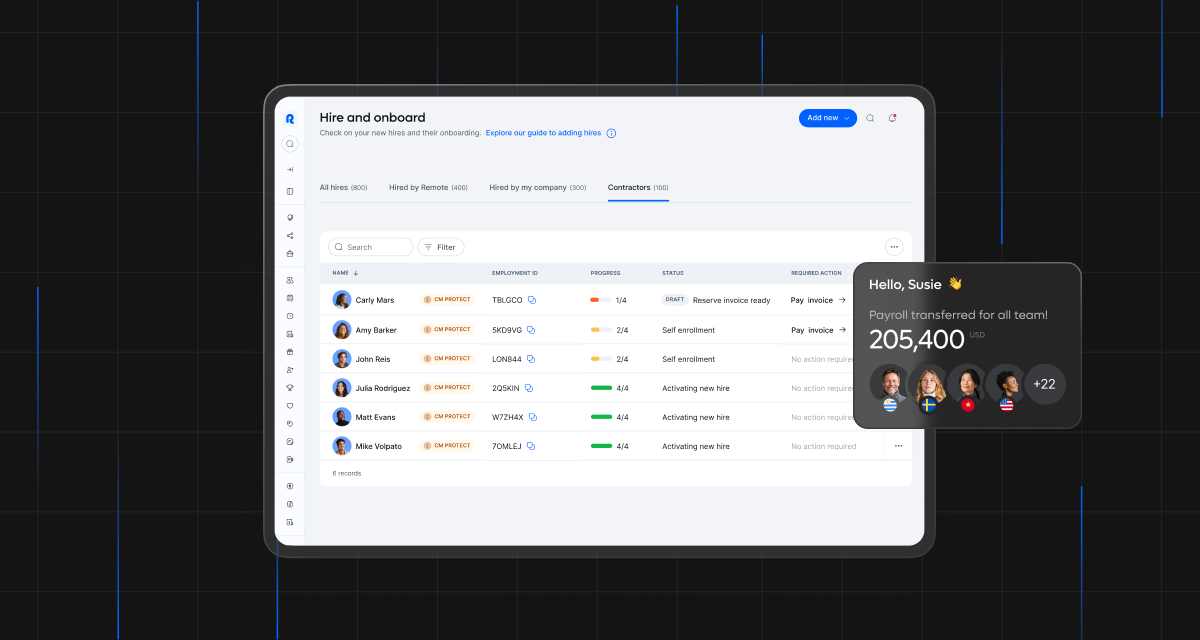Click Amy Barker 2/4 progress bar
This screenshot has height=640, width=1200.
[600, 330]
